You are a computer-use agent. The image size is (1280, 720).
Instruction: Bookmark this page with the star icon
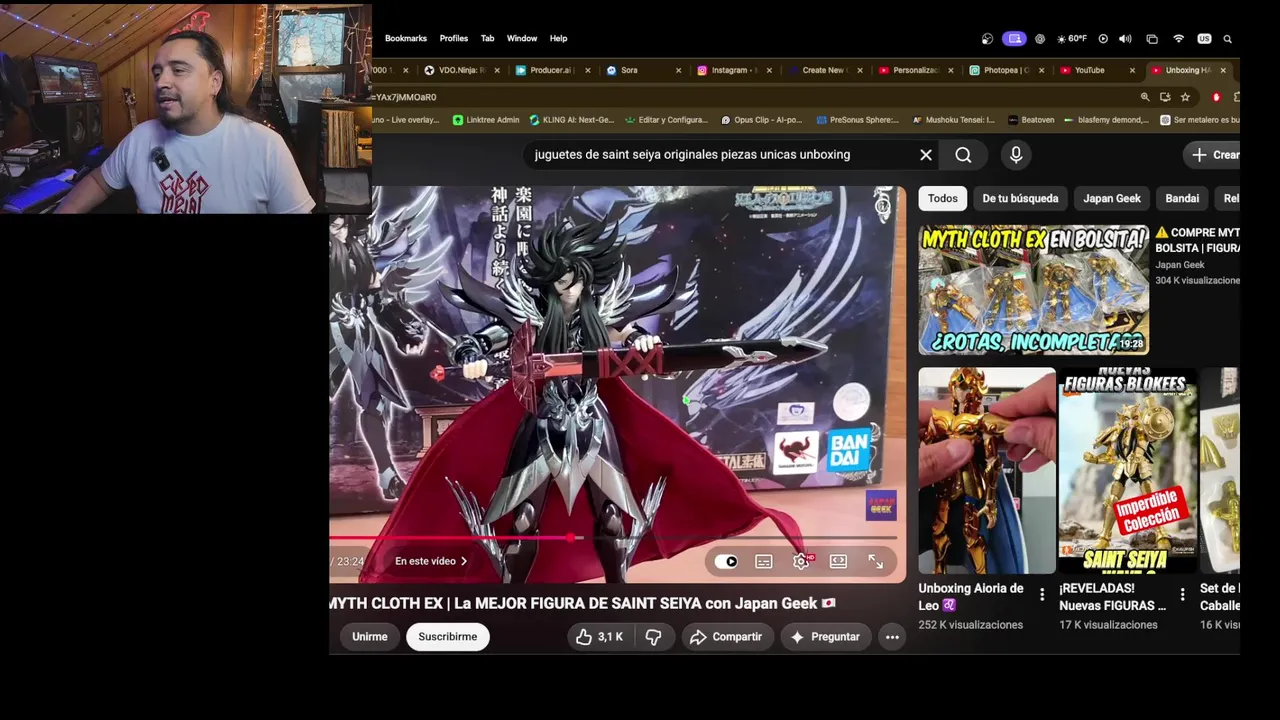[1185, 97]
